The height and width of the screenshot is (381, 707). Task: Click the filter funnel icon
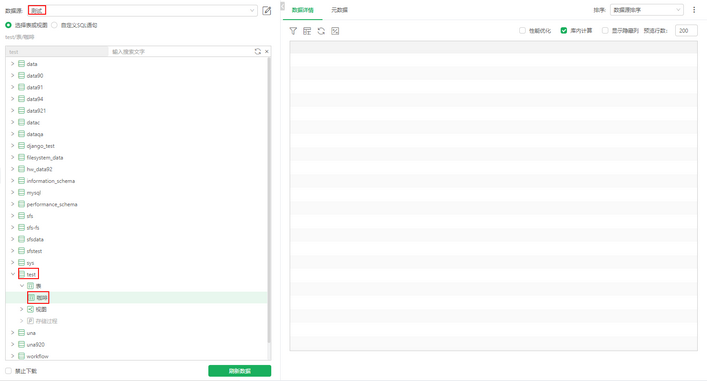293,31
